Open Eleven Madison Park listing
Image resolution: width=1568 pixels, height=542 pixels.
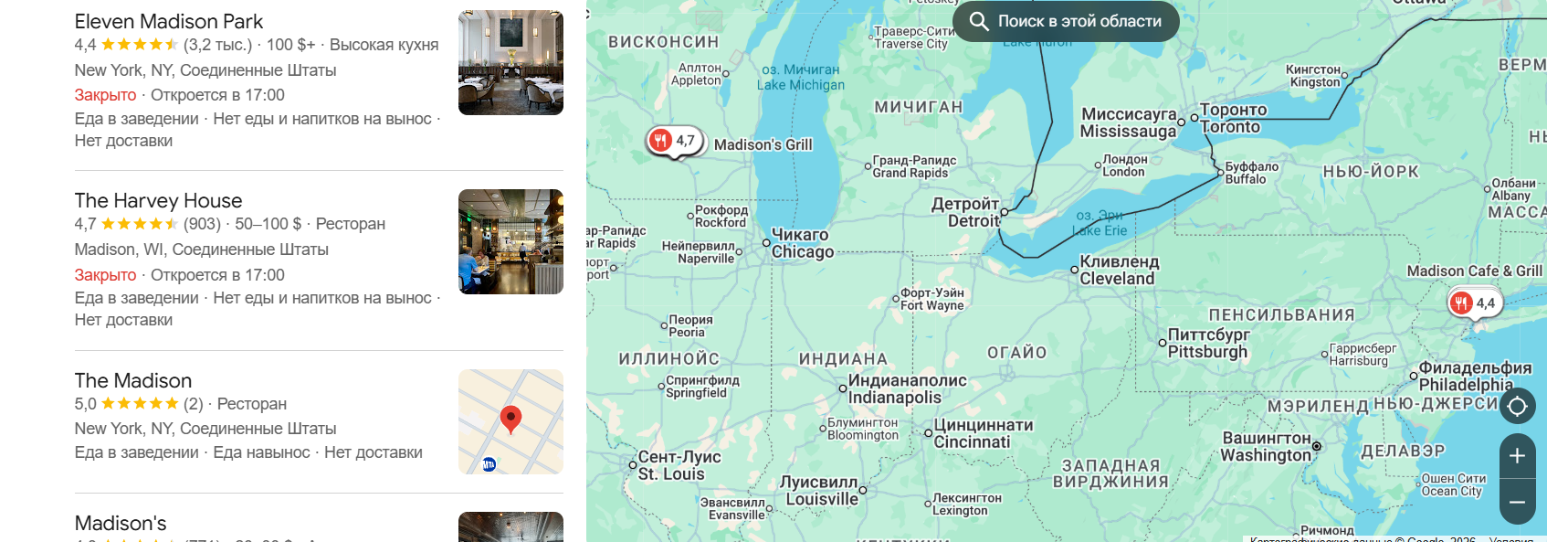(169, 21)
